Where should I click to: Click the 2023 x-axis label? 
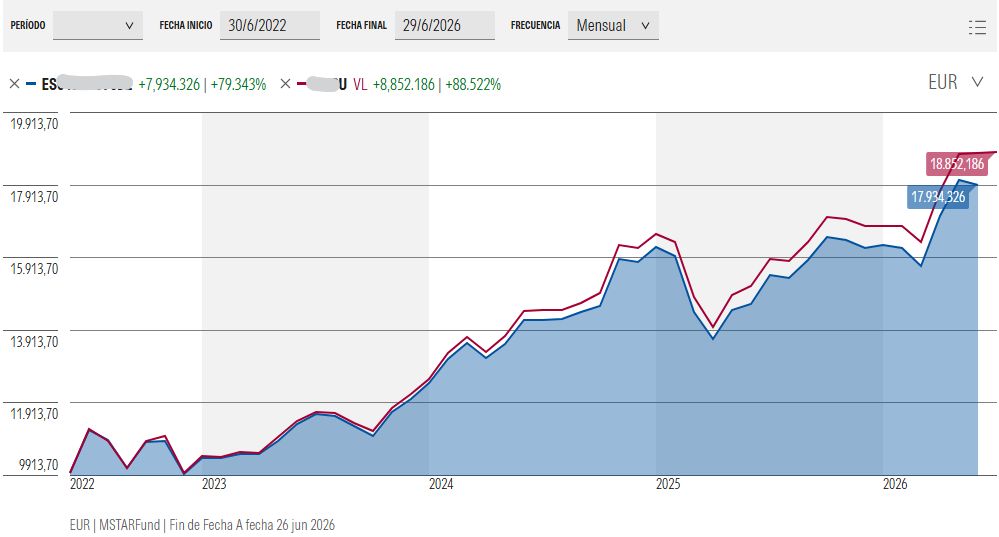(214, 484)
